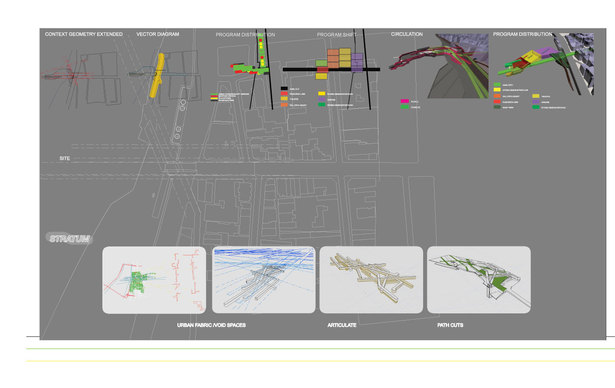Click the red swatch in Program Shift legend
This screenshot has height=388, width=615.
[x=284, y=94]
